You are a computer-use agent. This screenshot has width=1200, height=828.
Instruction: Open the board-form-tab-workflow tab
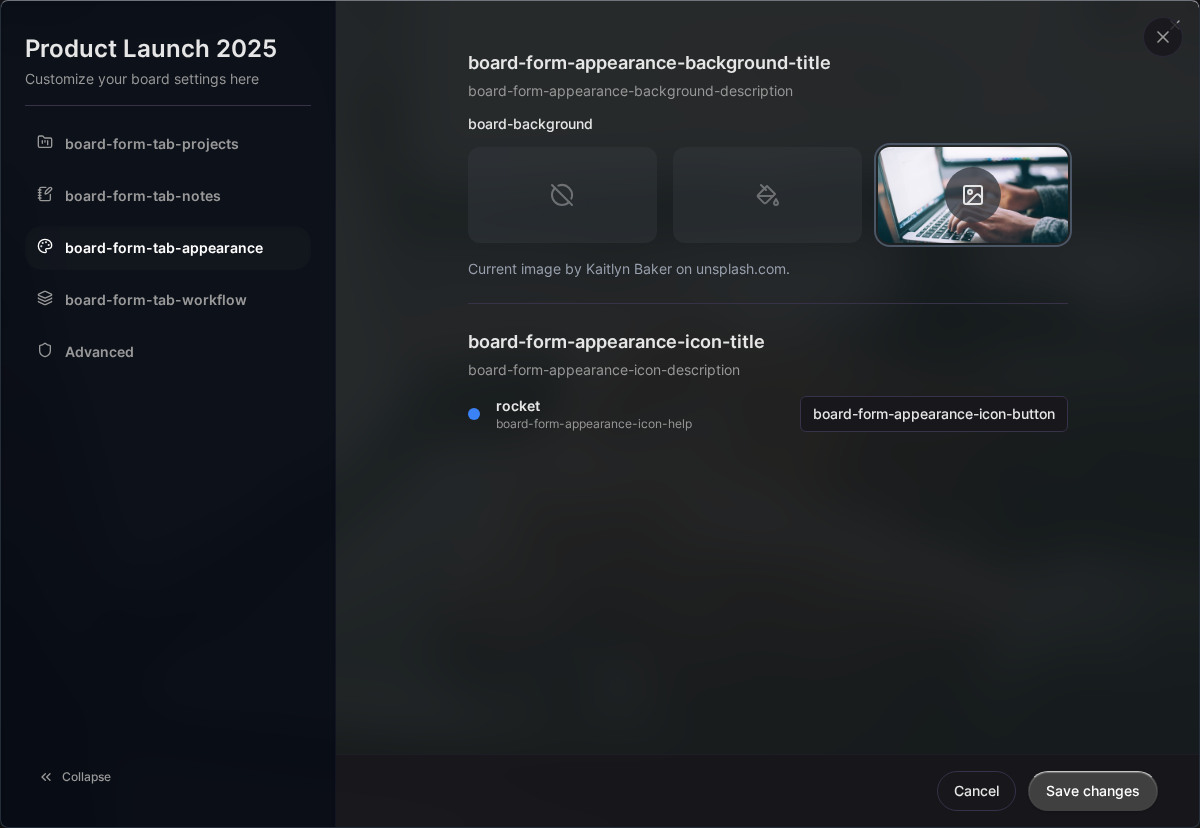[156, 300]
